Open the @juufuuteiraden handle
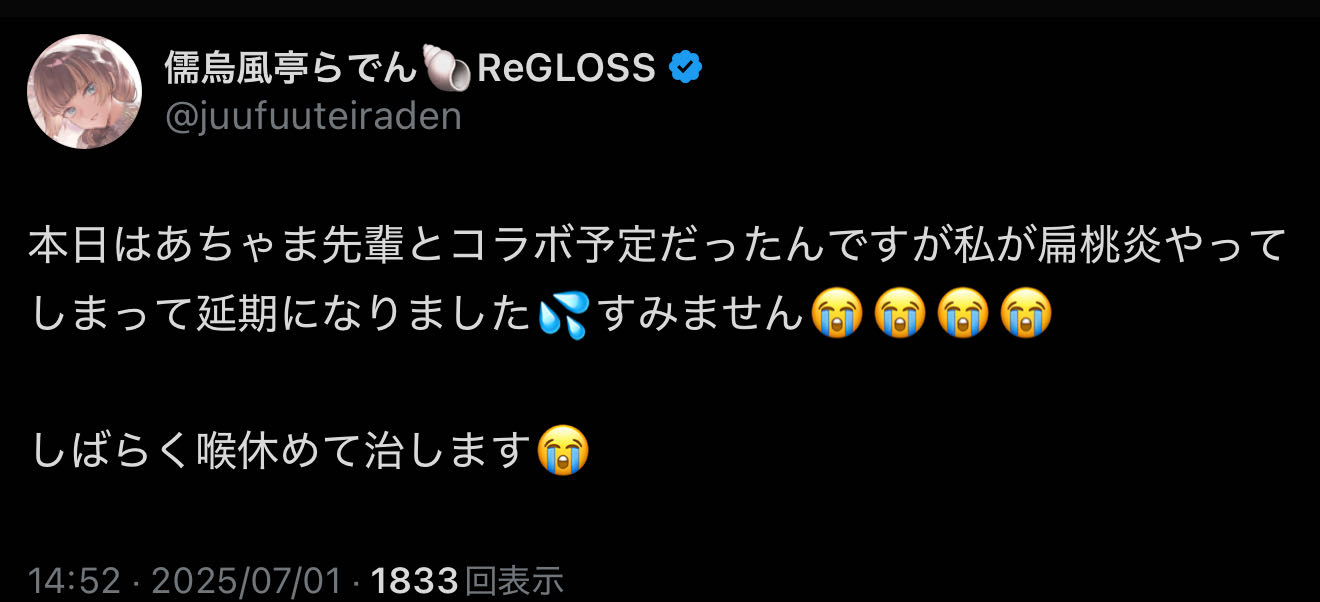The width and height of the screenshot is (1320, 602). coord(313,117)
